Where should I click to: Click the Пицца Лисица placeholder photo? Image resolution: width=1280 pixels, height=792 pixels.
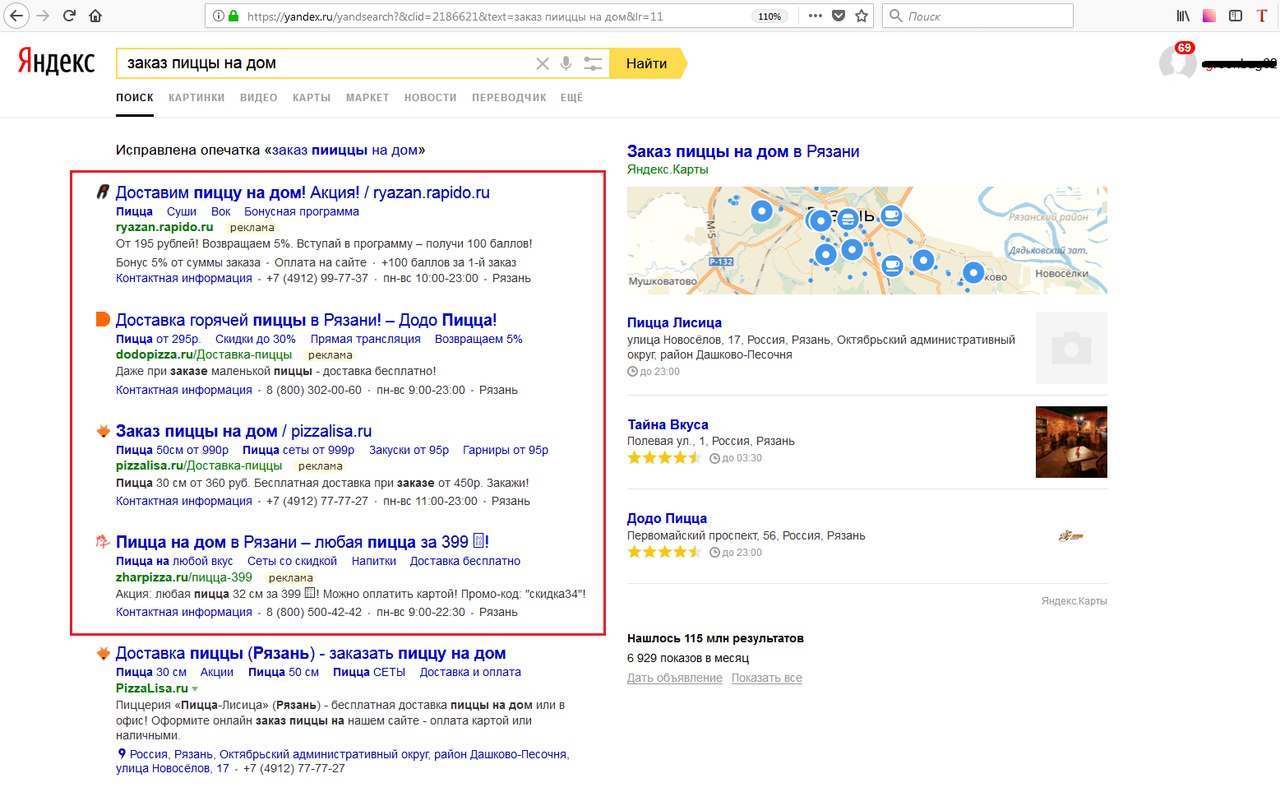[1071, 348]
